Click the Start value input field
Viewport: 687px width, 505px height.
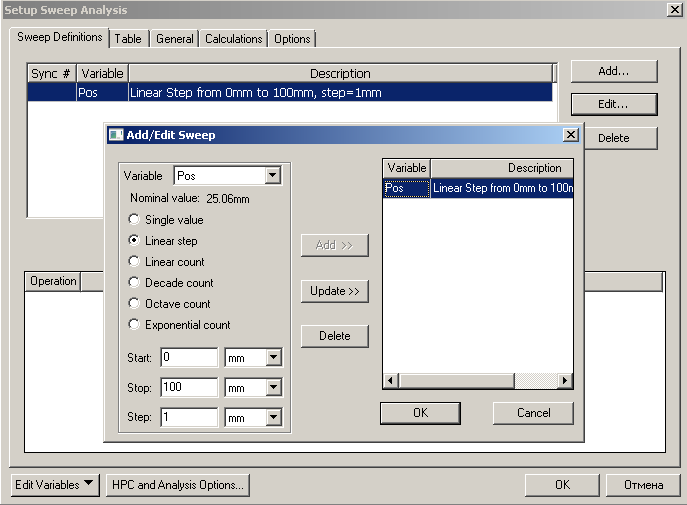[x=189, y=357]
